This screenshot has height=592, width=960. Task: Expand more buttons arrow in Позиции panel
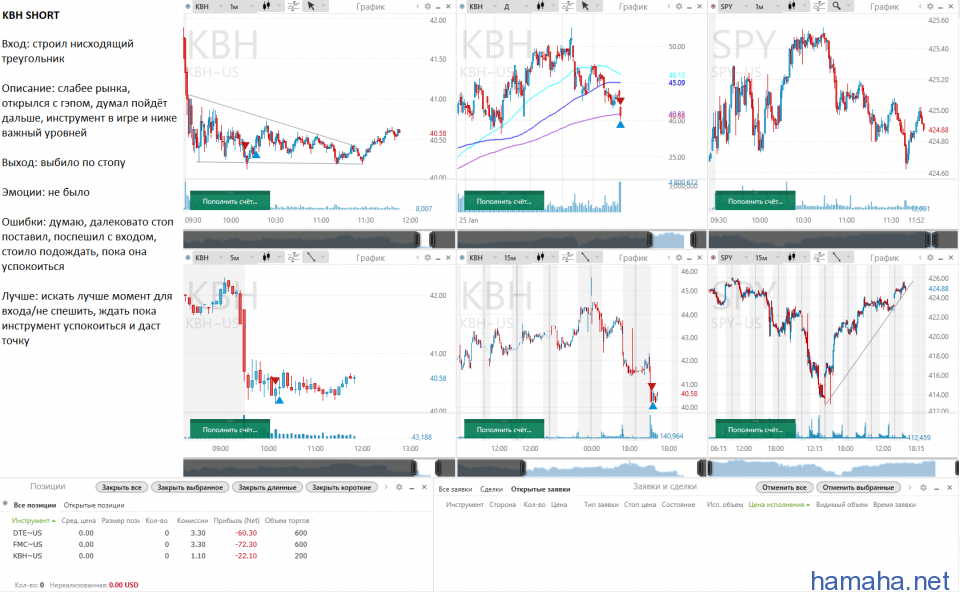click(x=386, y=487)
